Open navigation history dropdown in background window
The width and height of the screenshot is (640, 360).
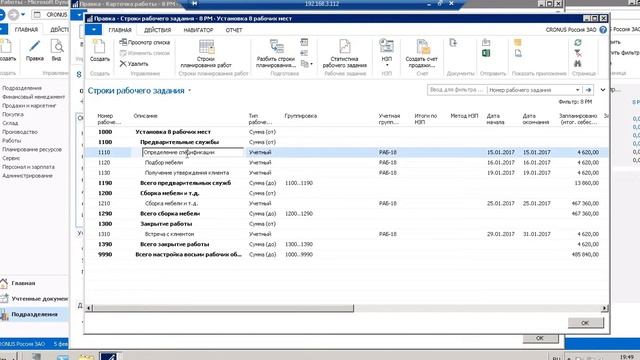tap(23, 15)
